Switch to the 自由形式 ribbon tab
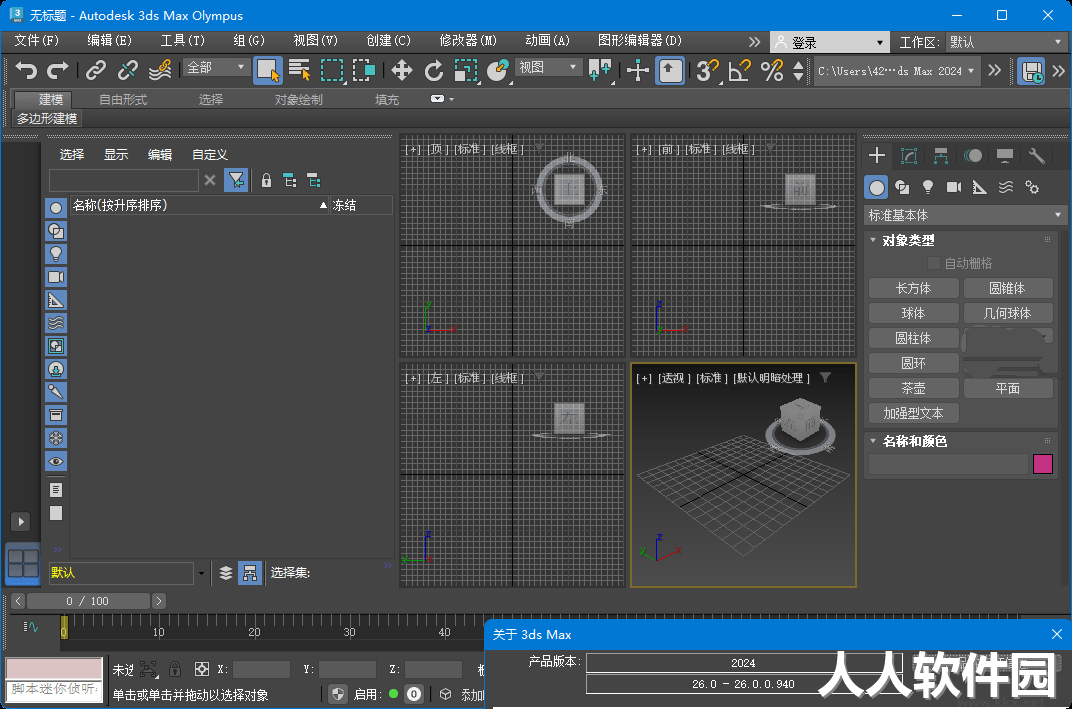This screenshot has width=1072, height=709. [x=123, y=100]
